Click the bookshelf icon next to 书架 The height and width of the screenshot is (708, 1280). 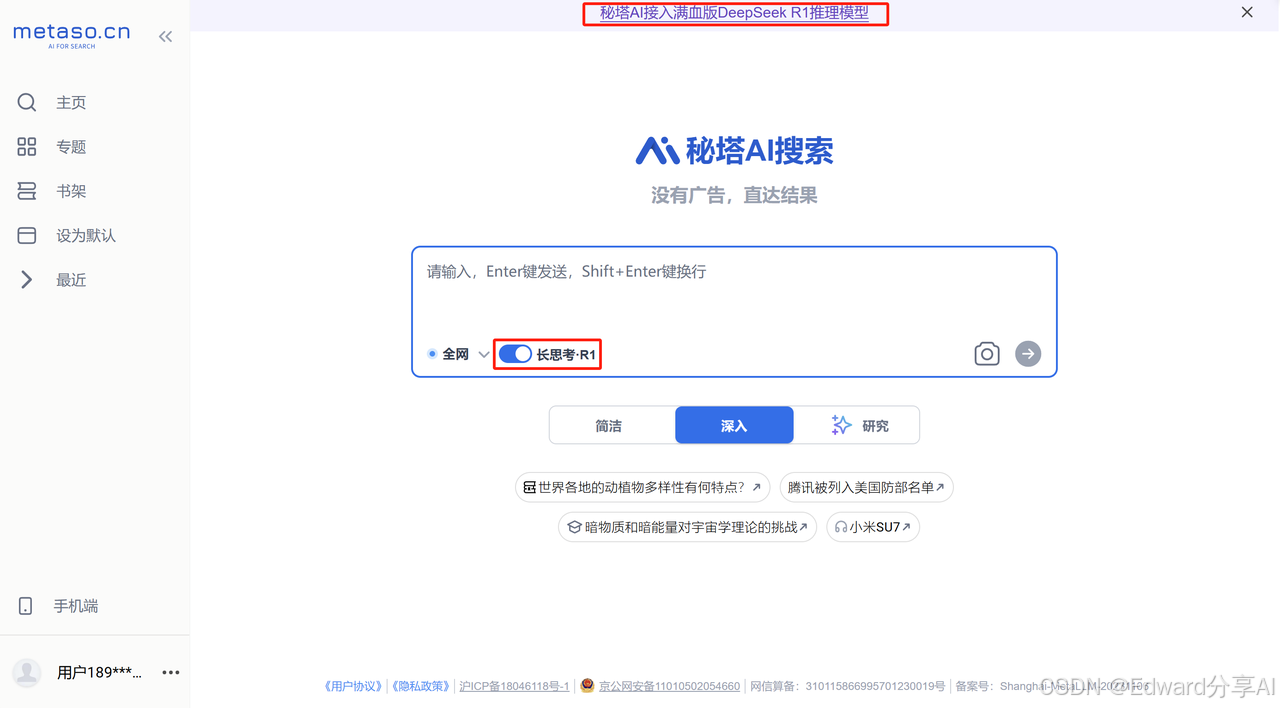tap(27, 191)
